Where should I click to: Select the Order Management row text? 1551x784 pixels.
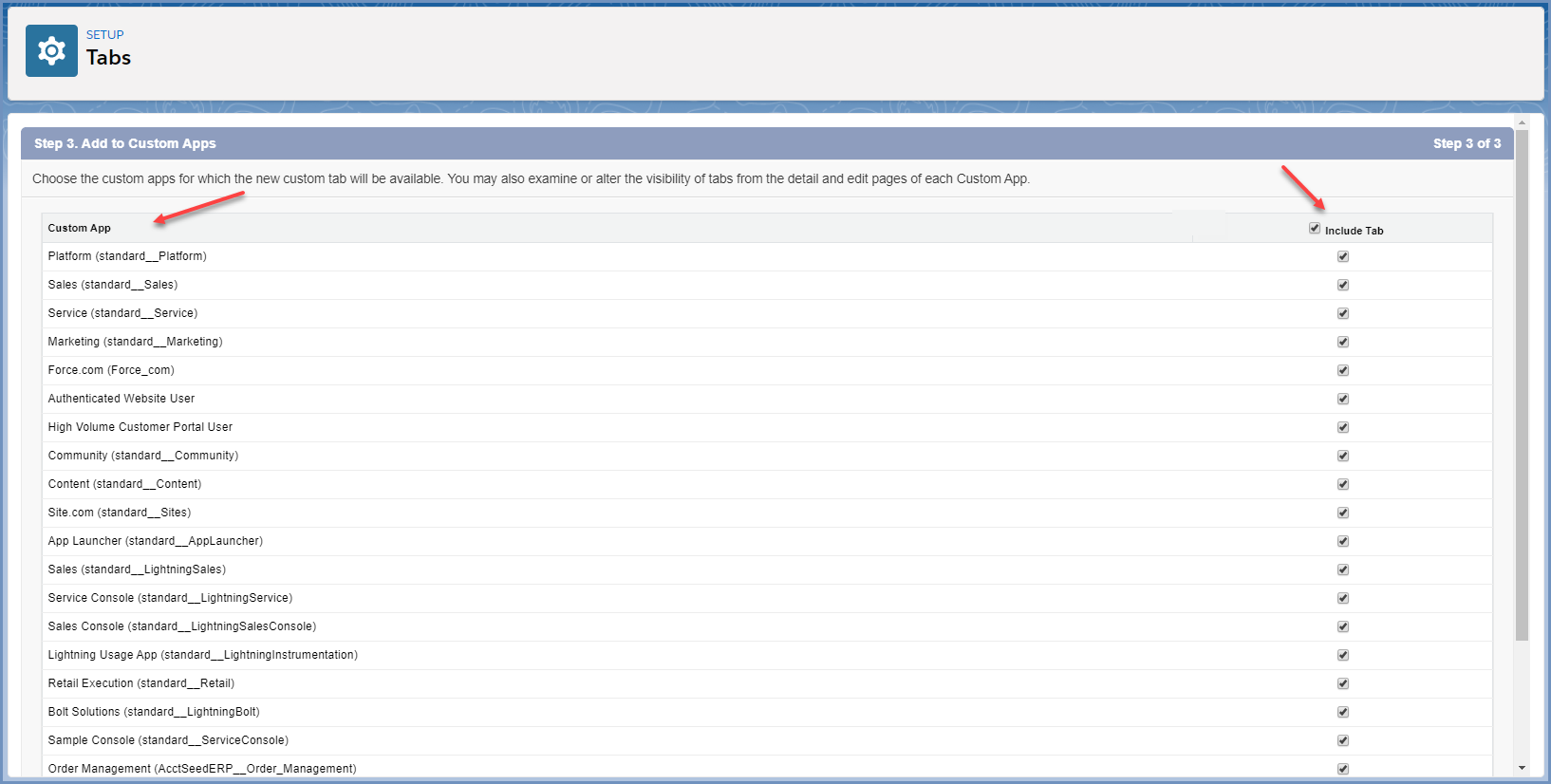[202, 769]
